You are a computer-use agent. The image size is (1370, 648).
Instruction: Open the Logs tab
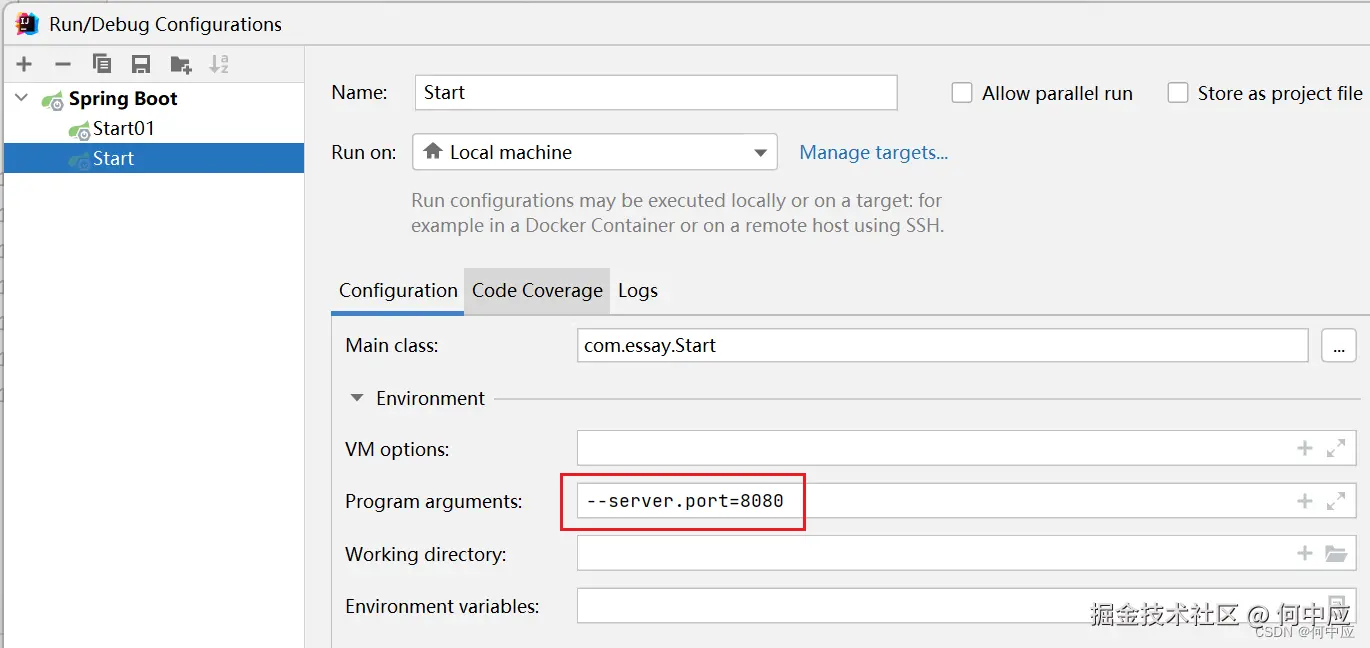pyautogui.click(x=638, y=291)
